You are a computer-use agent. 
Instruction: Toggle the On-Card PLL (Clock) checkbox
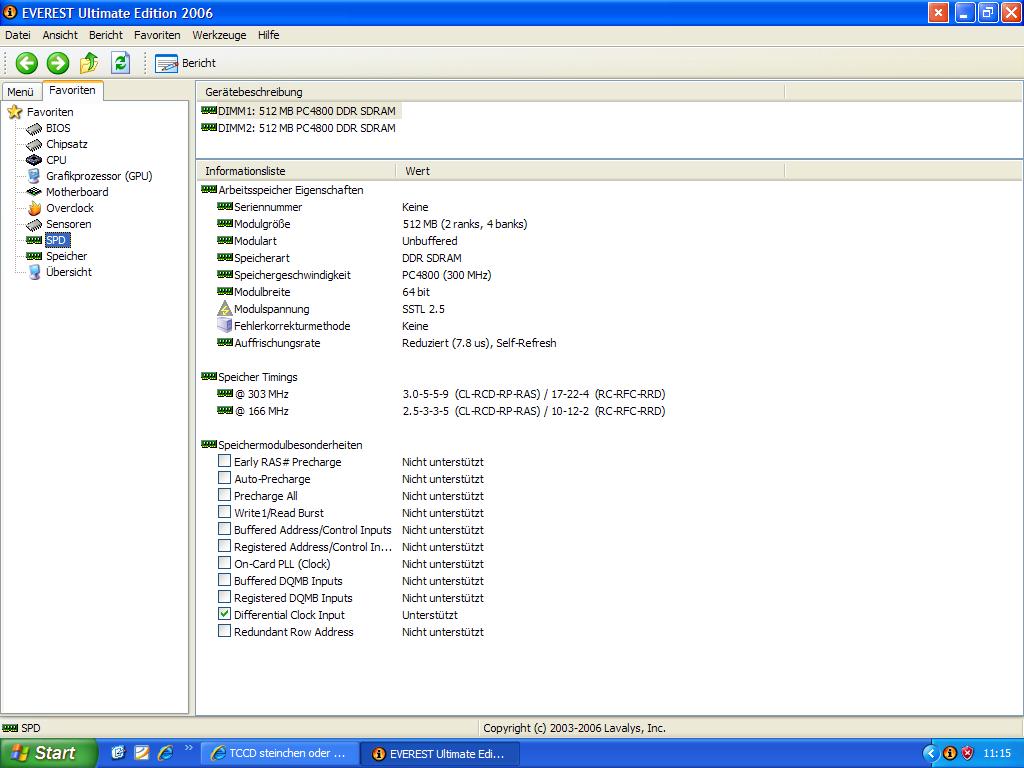224,563
